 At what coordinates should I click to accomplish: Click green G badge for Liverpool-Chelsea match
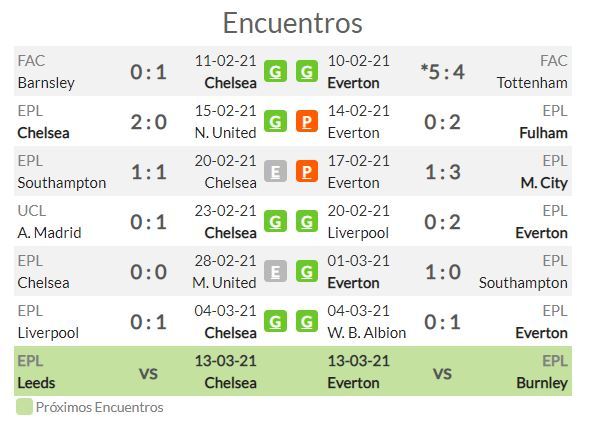click(275, 322)
